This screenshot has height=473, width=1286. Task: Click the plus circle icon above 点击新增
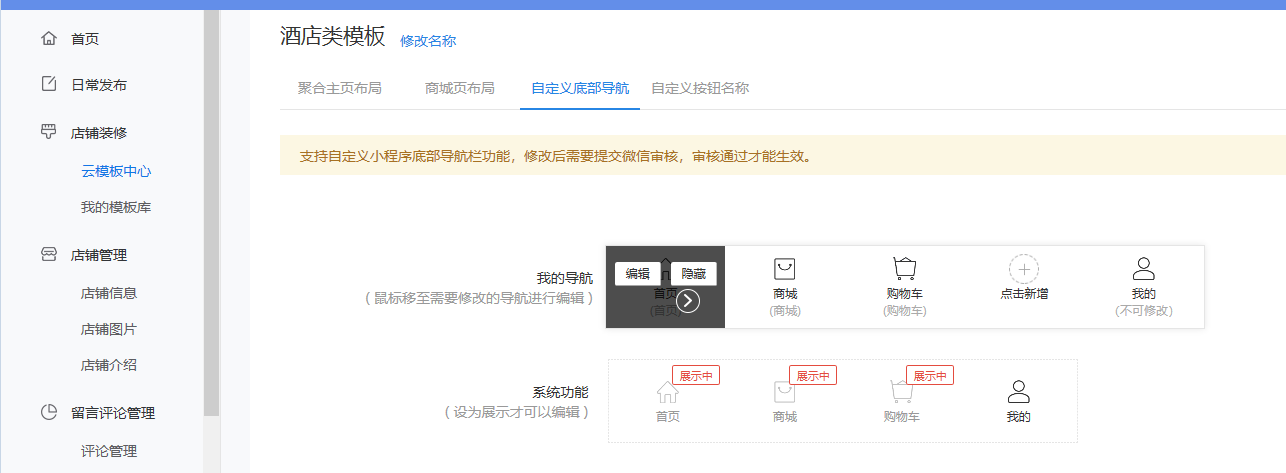[x=1024, y=269]
